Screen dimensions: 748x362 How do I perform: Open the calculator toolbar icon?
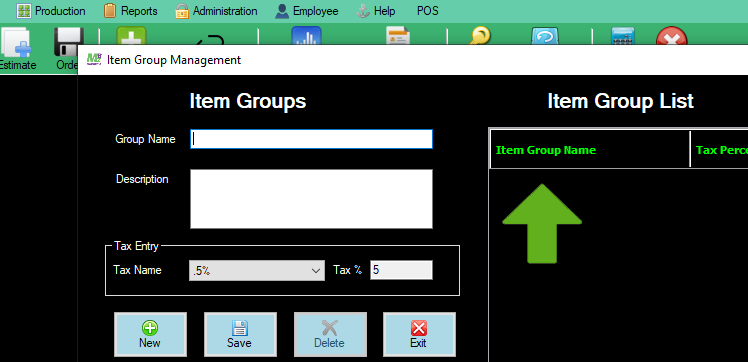[623, 36]
